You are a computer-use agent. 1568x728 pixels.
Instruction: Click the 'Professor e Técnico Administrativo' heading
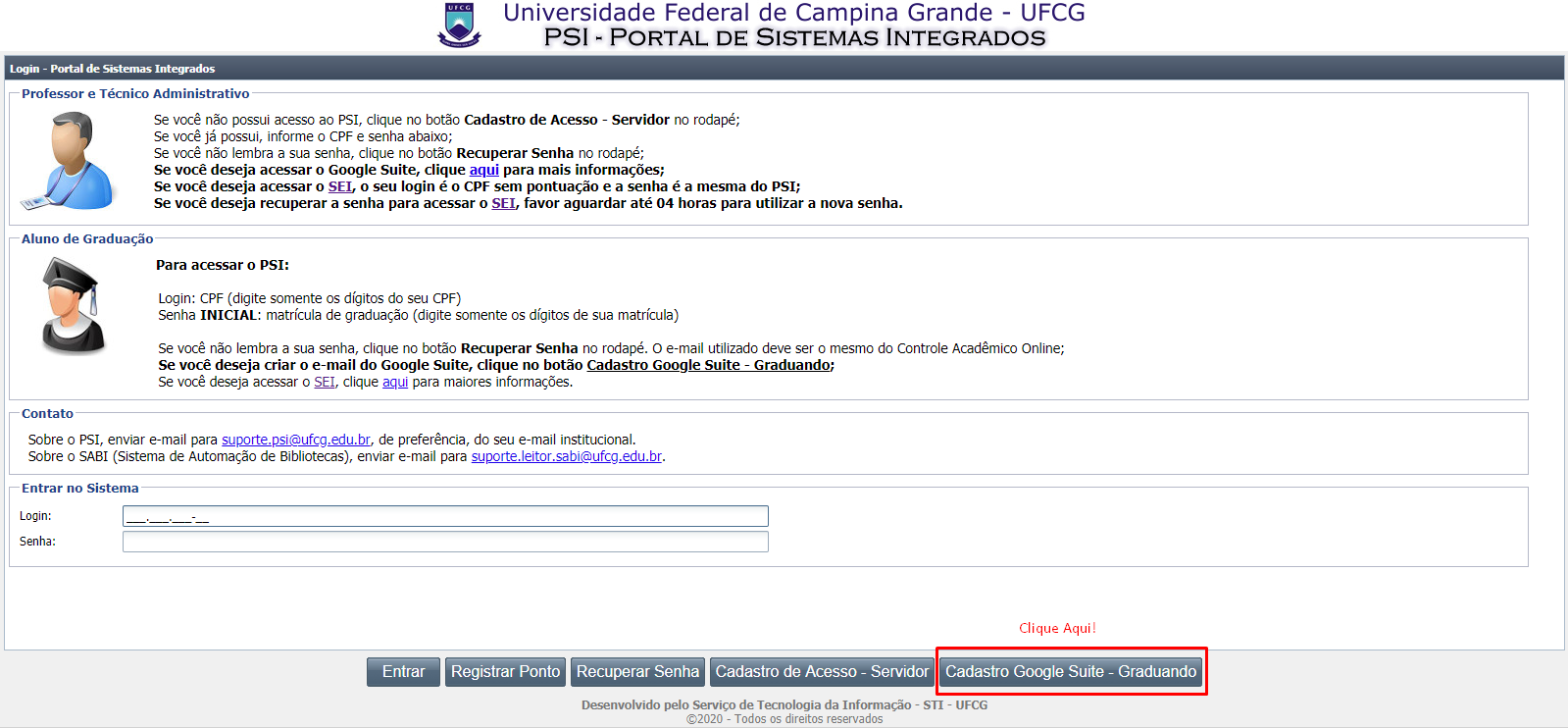[x=135, y=93]
